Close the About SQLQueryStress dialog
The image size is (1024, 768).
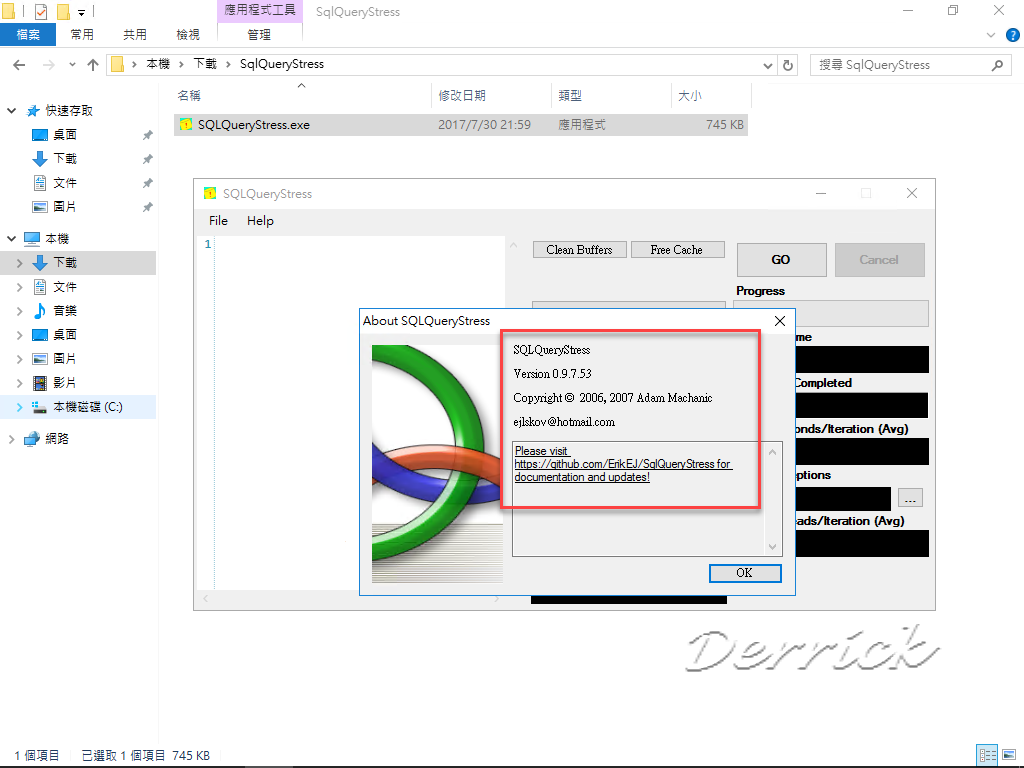[780, 321]
